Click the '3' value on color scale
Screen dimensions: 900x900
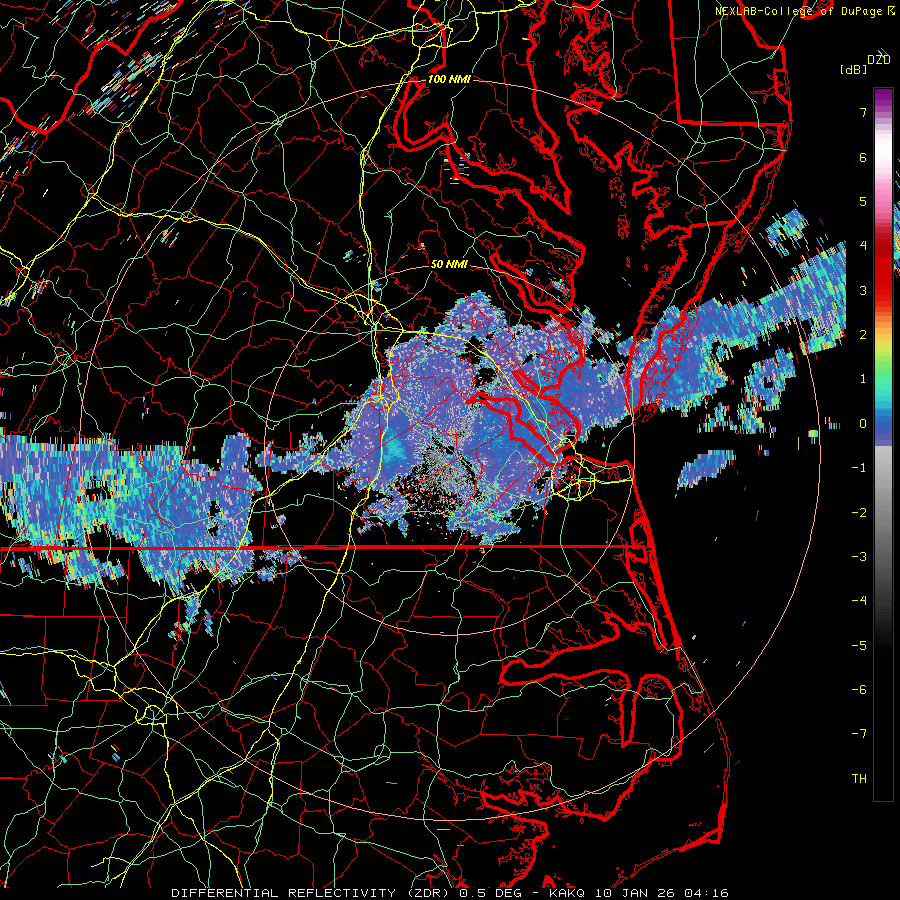(x=863, y=290)
